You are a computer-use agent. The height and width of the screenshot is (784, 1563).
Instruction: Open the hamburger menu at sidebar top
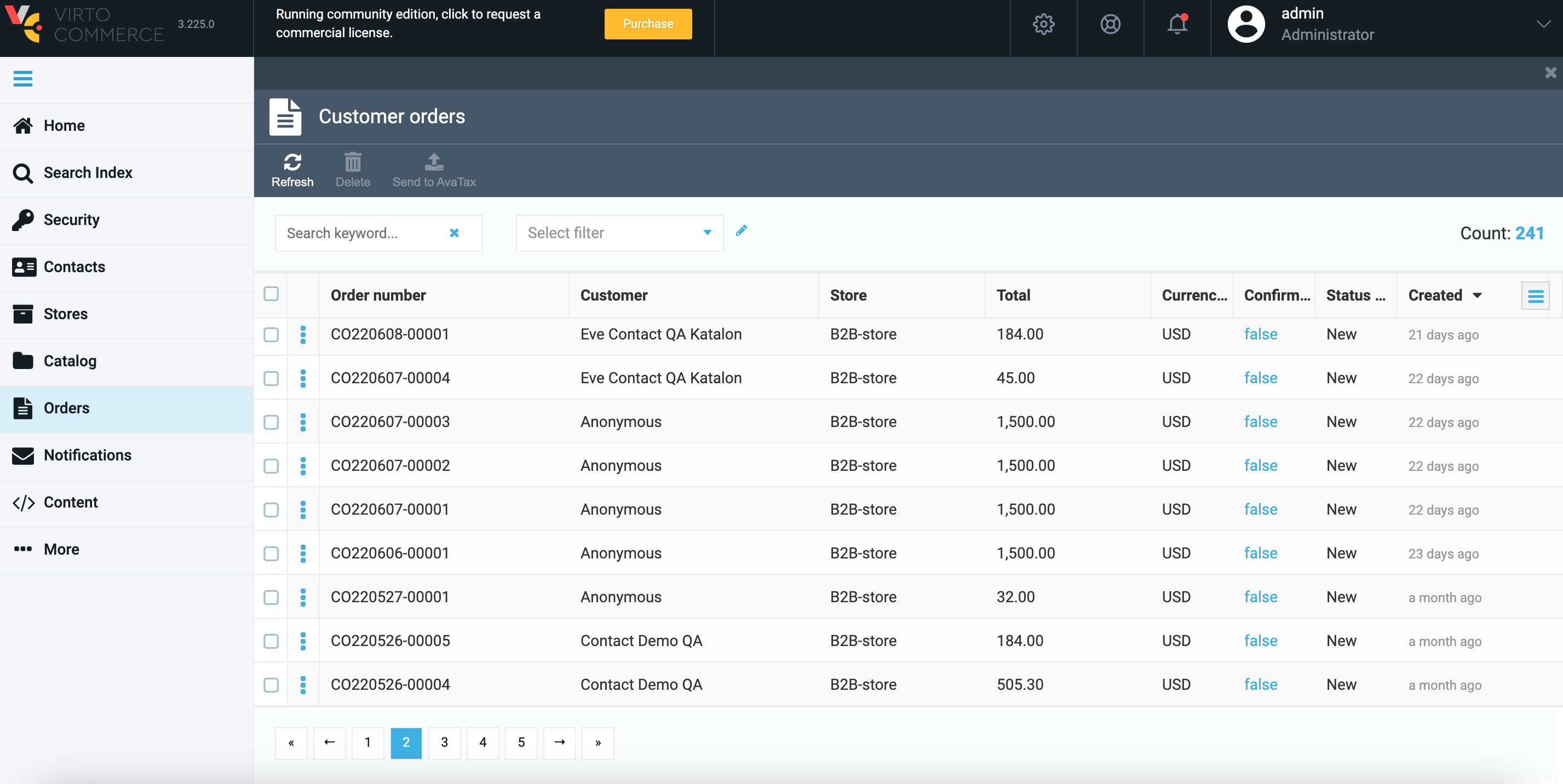pos(23,79)
